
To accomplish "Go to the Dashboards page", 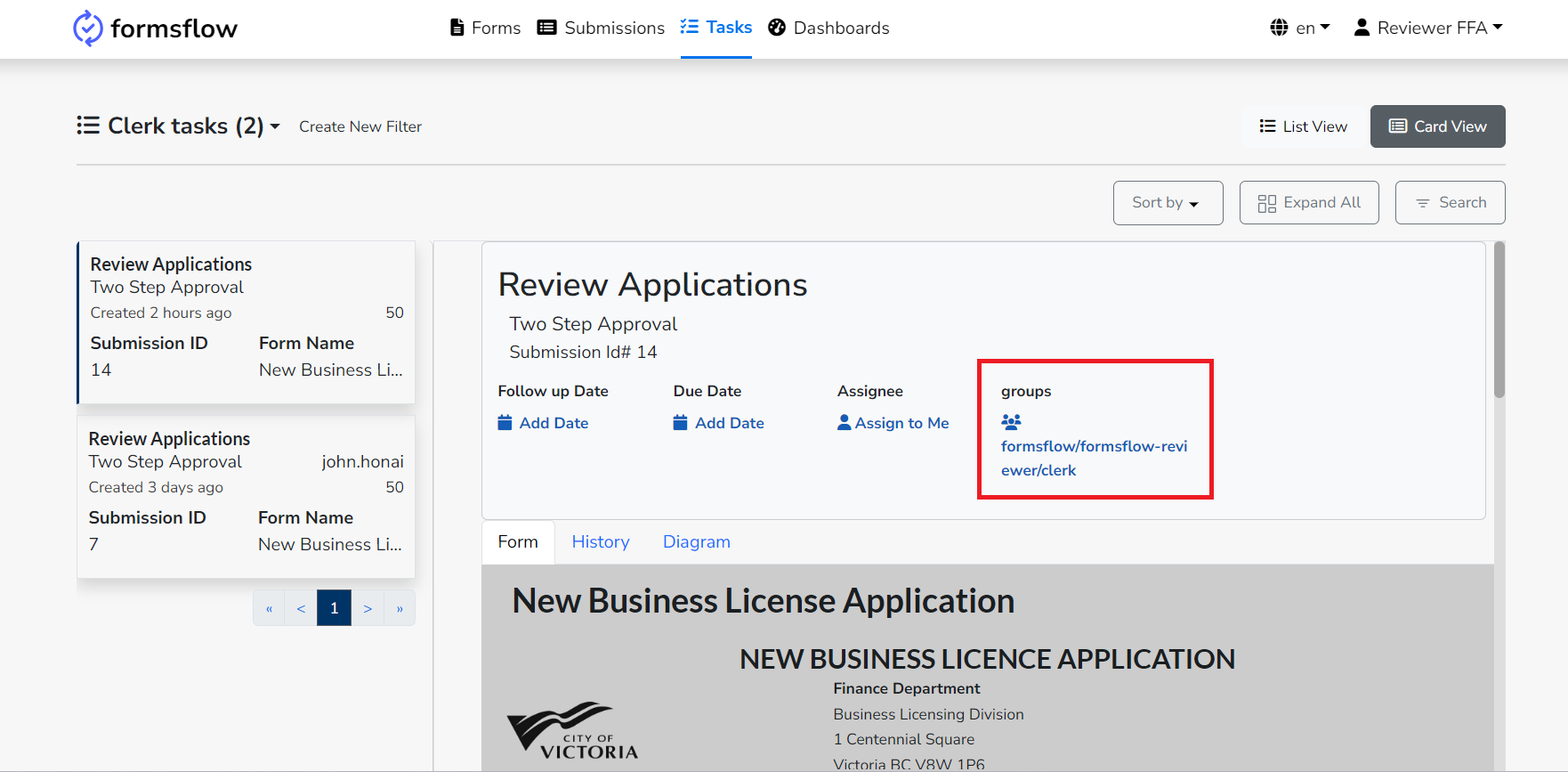I will pos(828,28).
